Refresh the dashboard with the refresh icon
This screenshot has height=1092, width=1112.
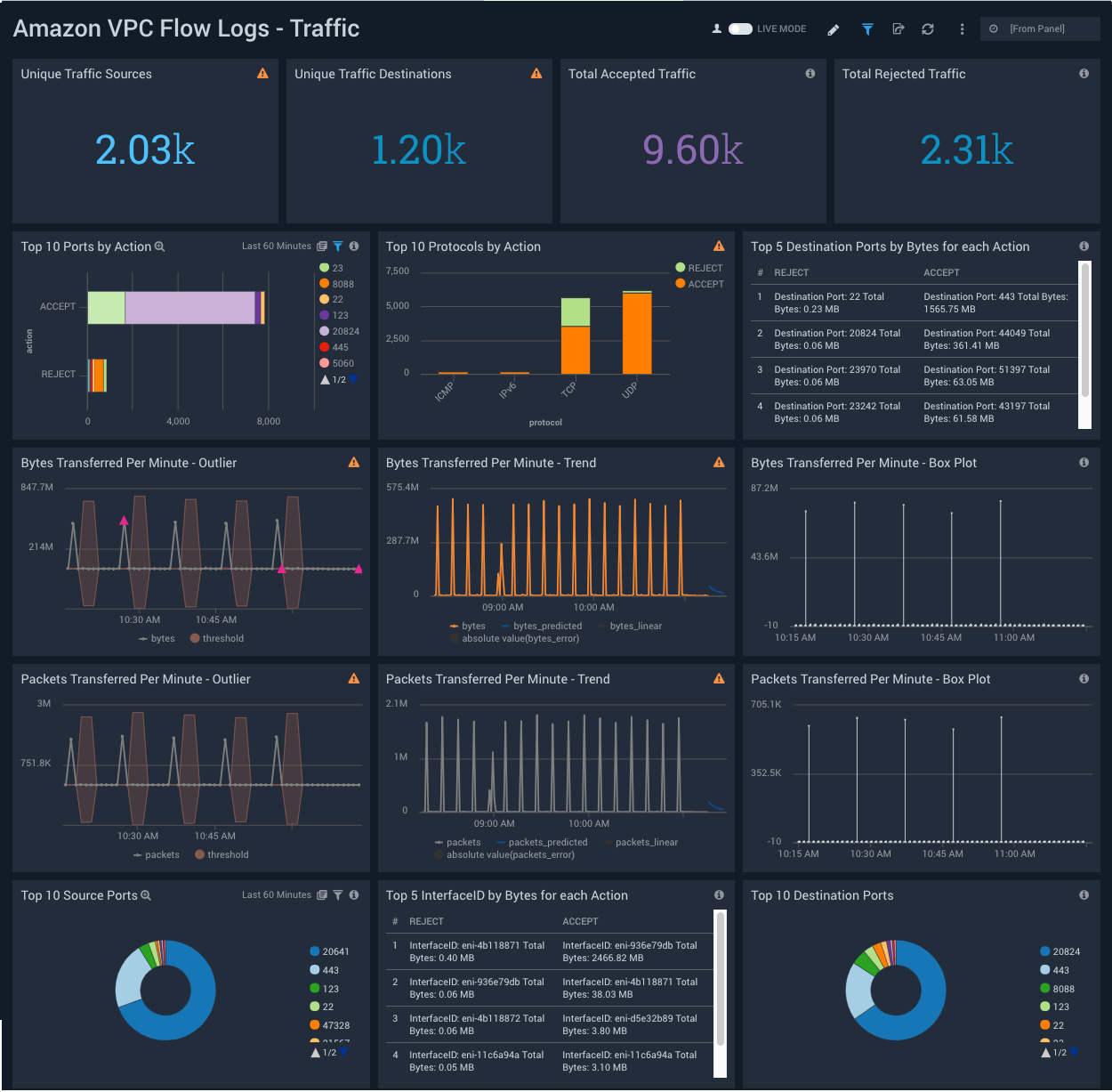click(928, 28)
